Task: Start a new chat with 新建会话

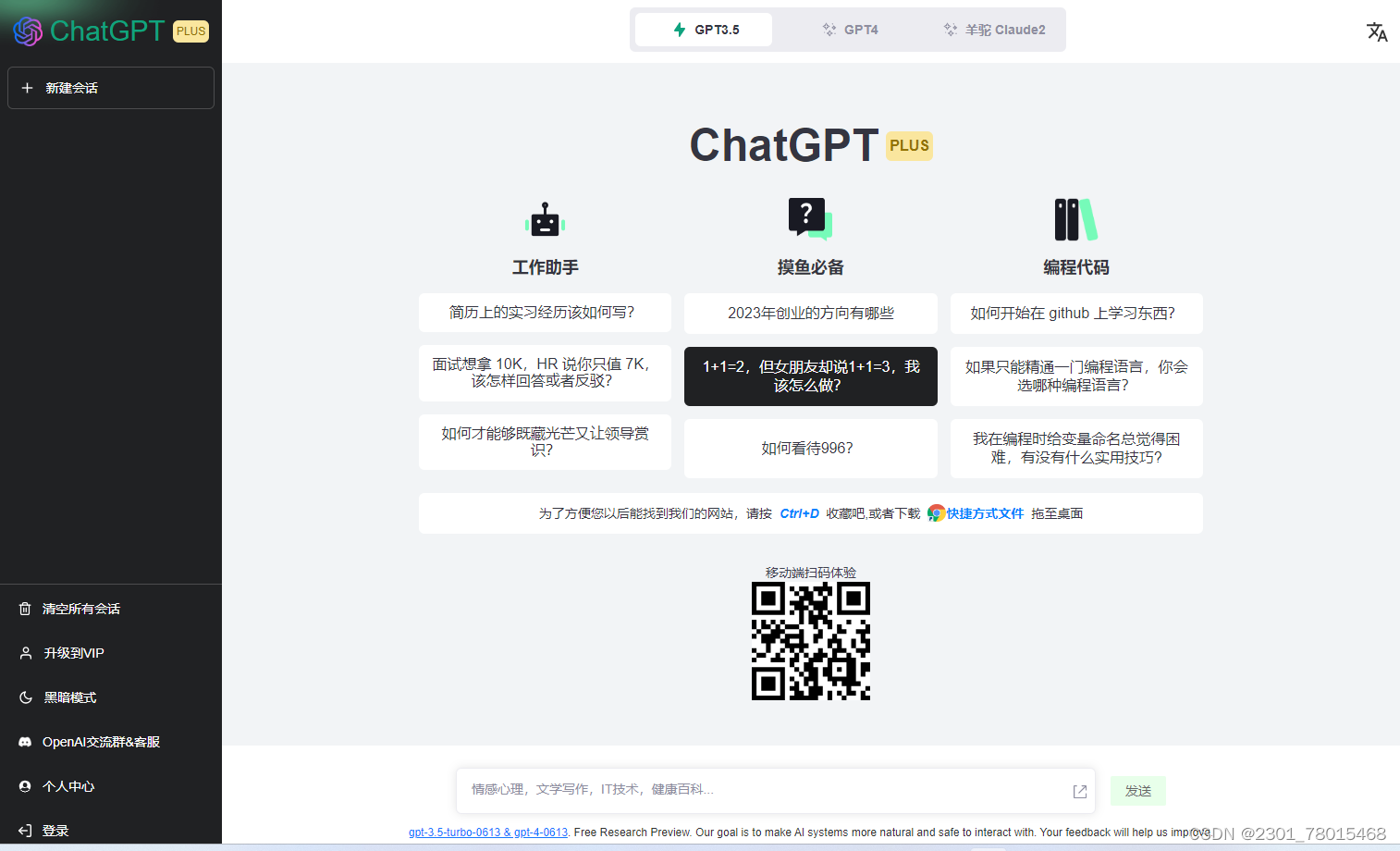Action: pyautogui.click(x=111, y=88)
